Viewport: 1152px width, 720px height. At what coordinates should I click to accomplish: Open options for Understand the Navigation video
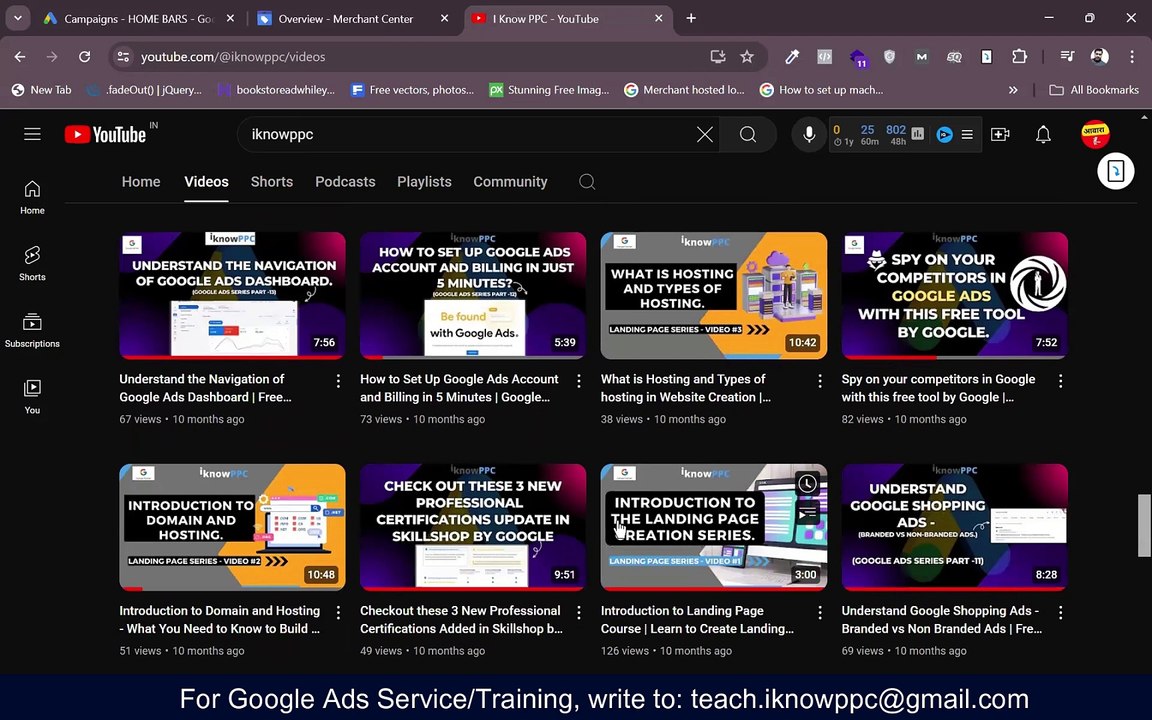(338, 381)
